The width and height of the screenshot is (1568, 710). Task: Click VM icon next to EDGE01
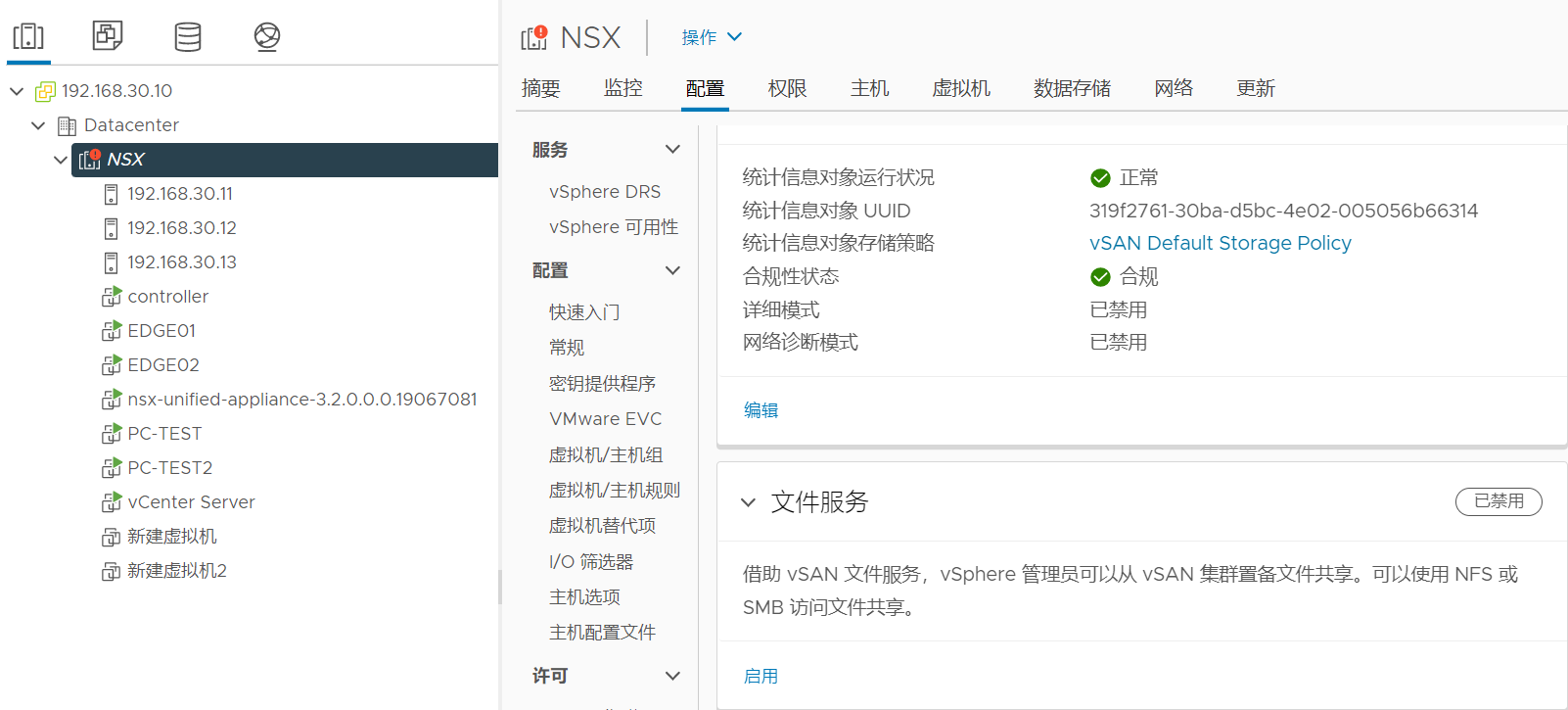pyautogui.click(x=112, y=330)
